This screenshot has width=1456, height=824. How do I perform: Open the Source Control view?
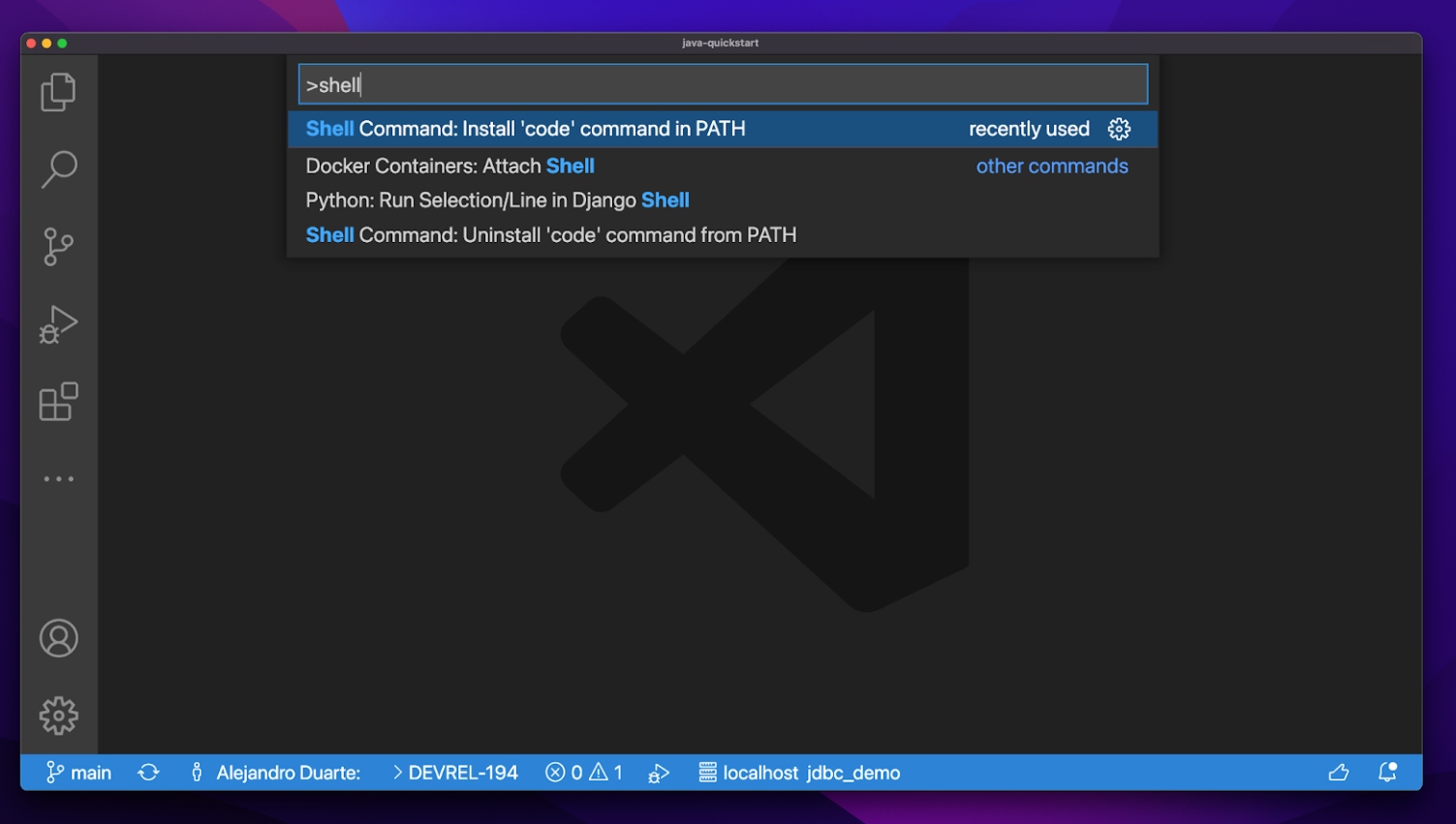58,247
